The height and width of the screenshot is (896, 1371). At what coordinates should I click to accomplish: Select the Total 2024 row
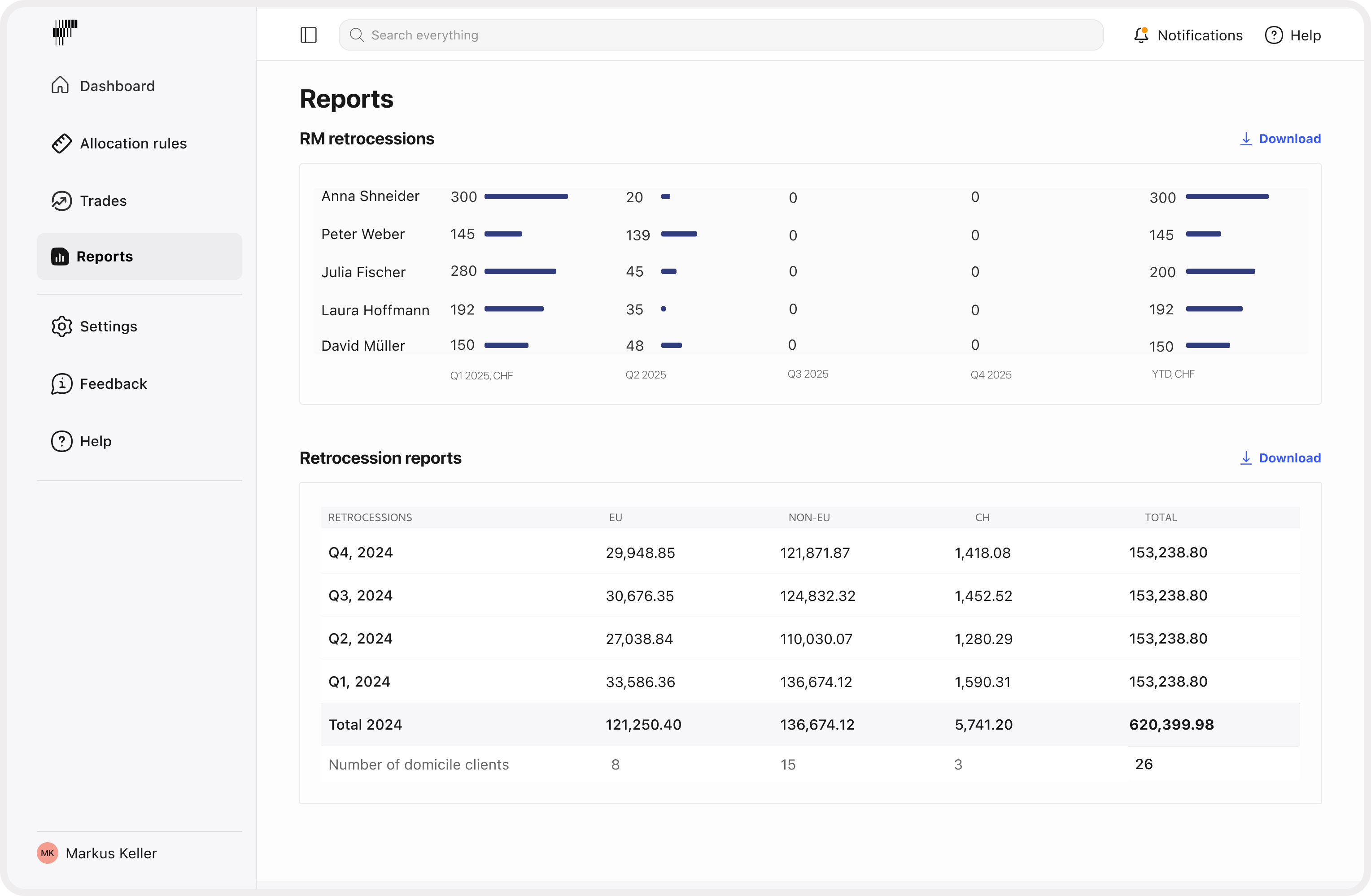coord(365,724)
